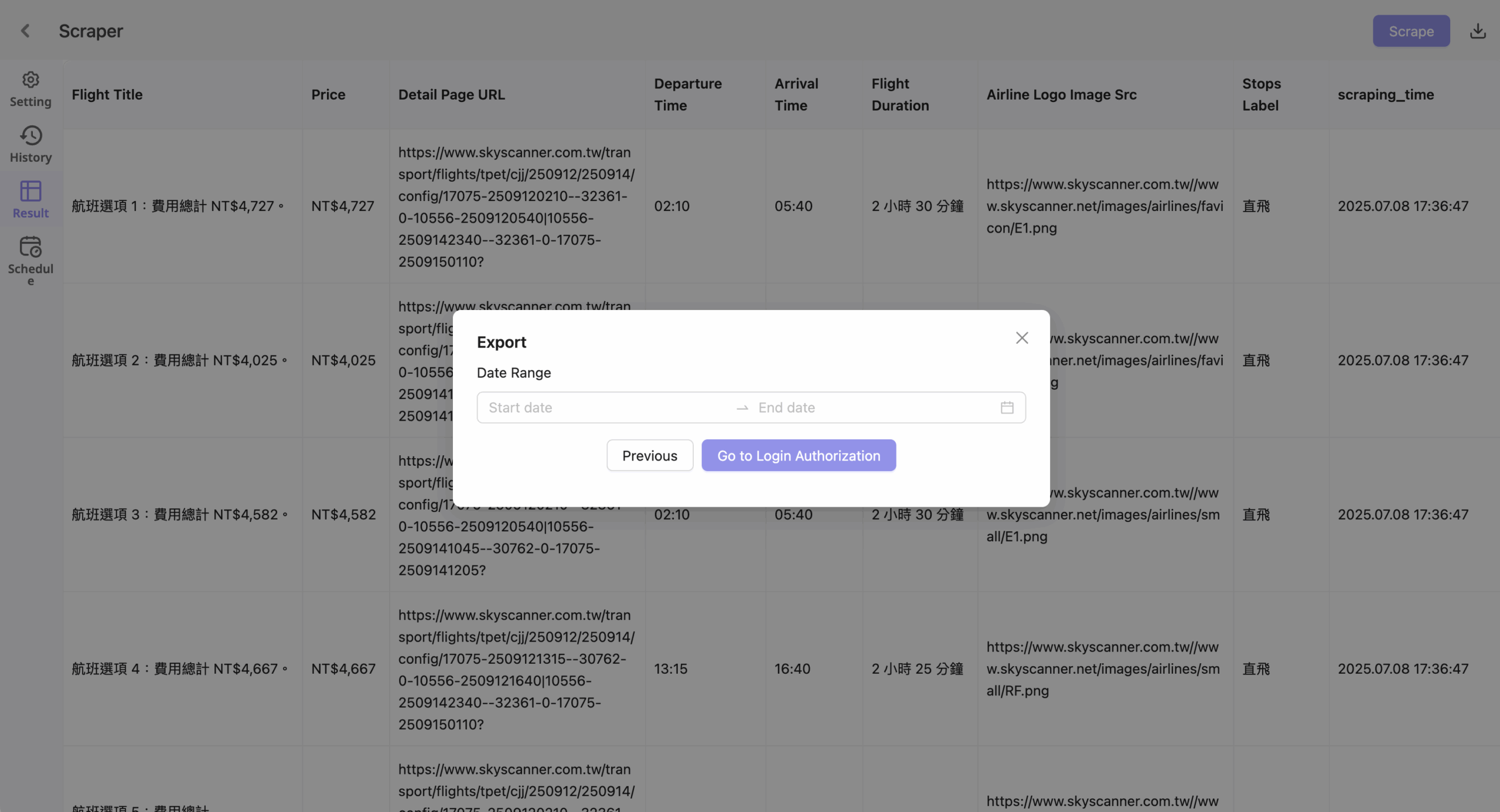The height and width of the screenshot is (812, 1500).
Task: Click the small/RF.png logo URL cell
Action: [1103, 668]
